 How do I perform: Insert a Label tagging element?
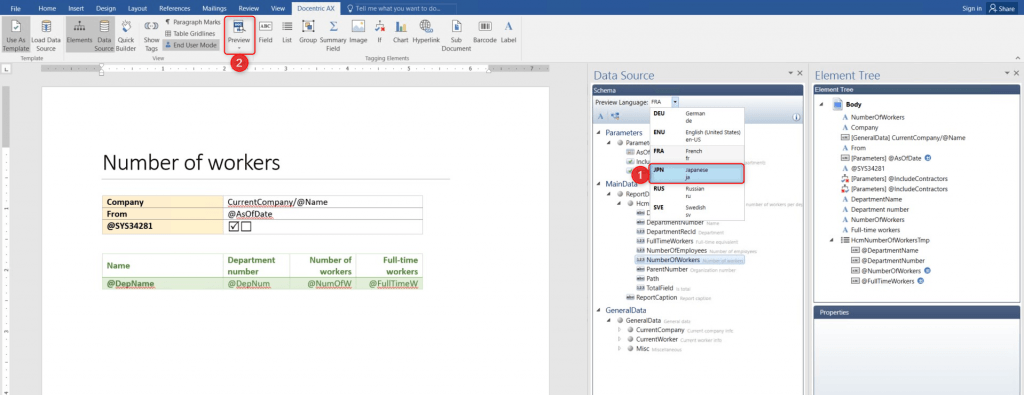click(x=508, y=31)
